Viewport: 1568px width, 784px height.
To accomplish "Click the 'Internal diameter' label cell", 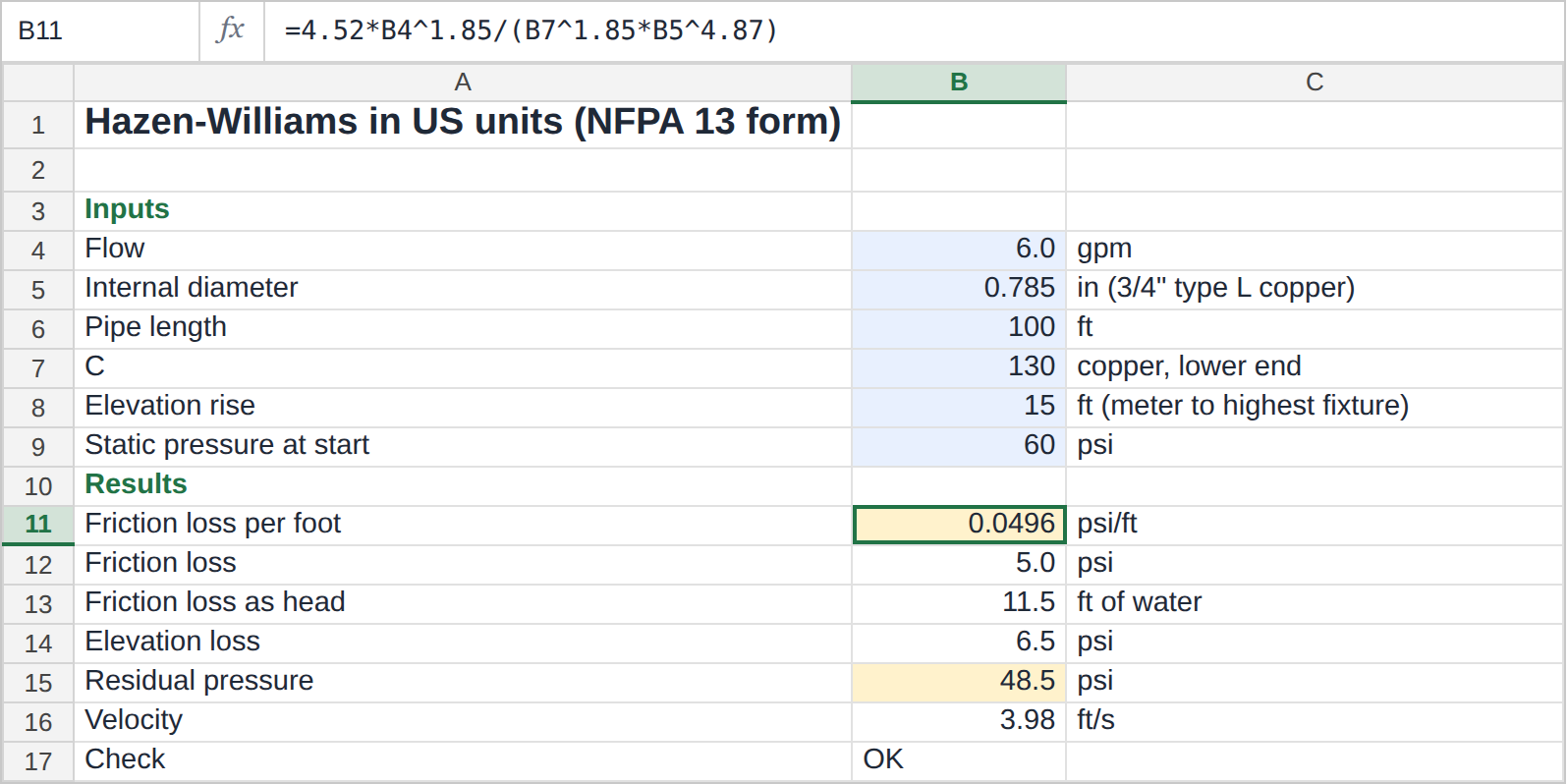I will click(463, 290).
